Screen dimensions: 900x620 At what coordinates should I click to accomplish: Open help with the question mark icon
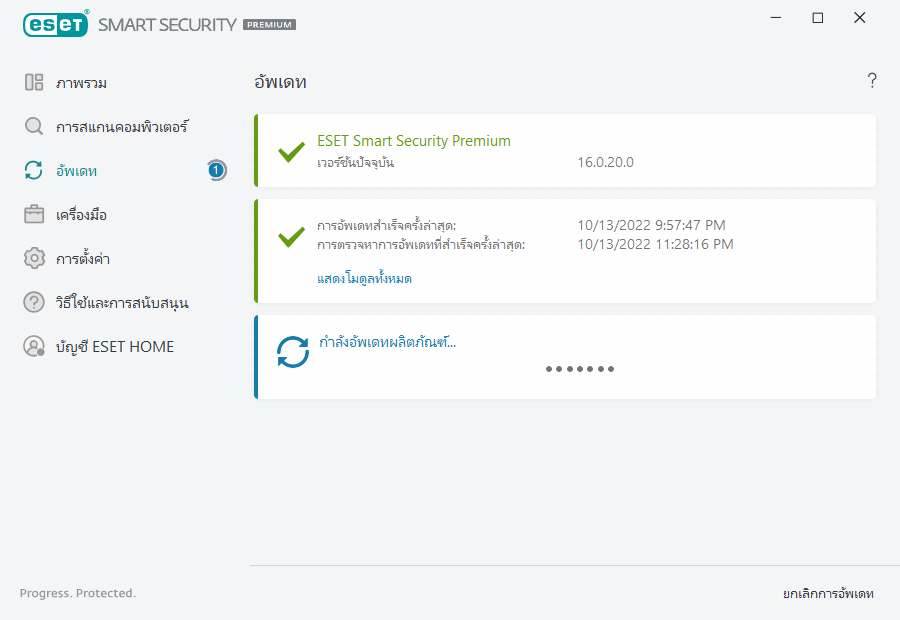(872, 81)
